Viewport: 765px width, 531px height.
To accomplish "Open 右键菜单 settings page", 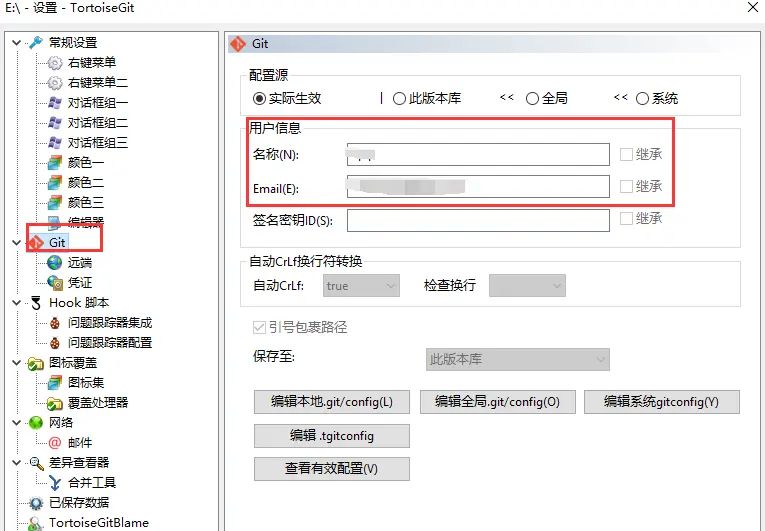I will pos(92,62).
